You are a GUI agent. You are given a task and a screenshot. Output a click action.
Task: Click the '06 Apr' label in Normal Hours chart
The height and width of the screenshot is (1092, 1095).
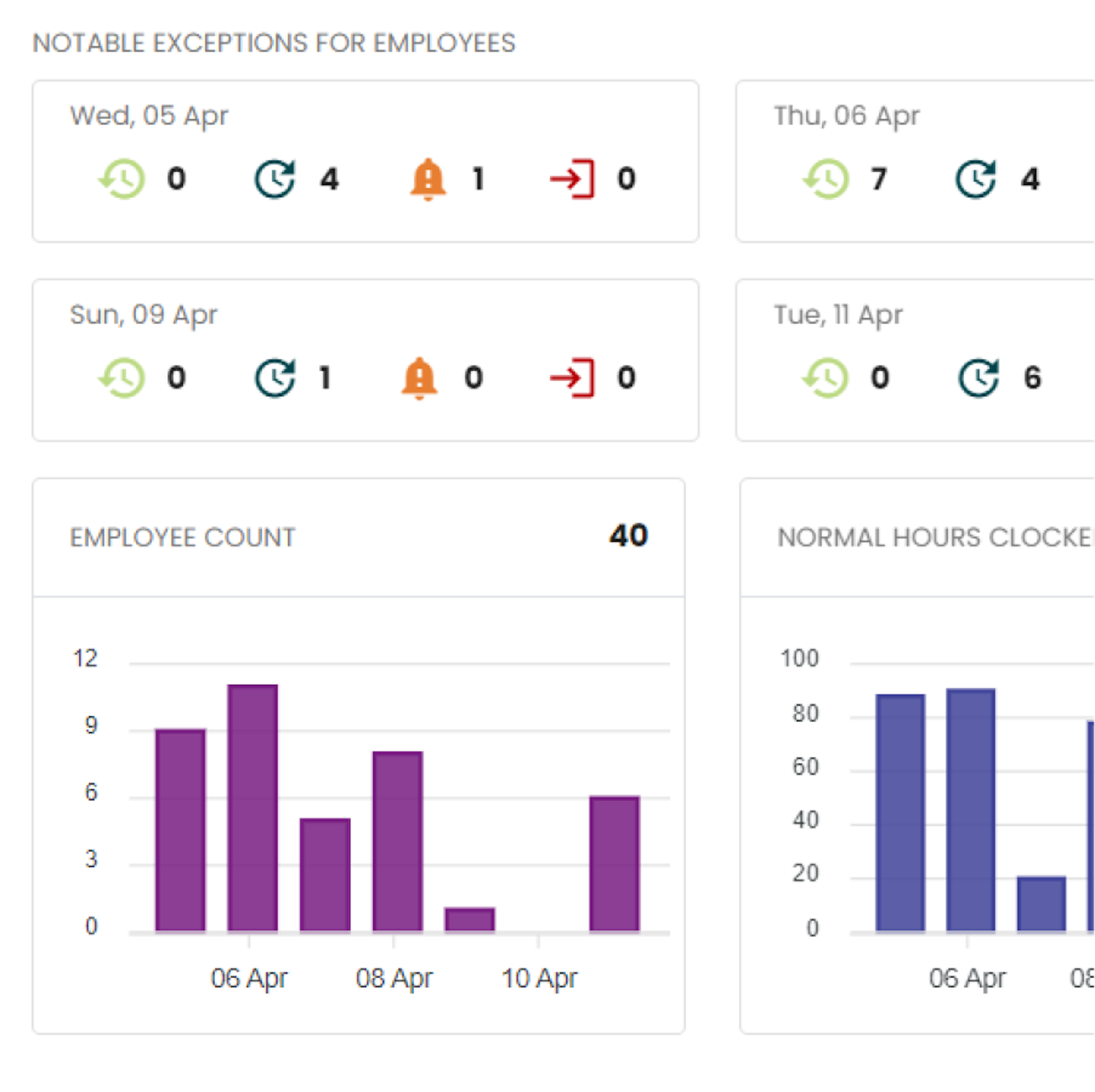click(968, 979)
